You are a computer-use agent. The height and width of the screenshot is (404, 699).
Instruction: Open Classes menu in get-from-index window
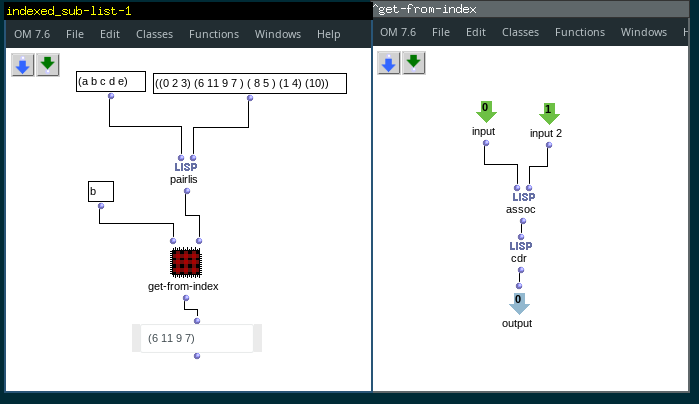click(x=520, y=32)
